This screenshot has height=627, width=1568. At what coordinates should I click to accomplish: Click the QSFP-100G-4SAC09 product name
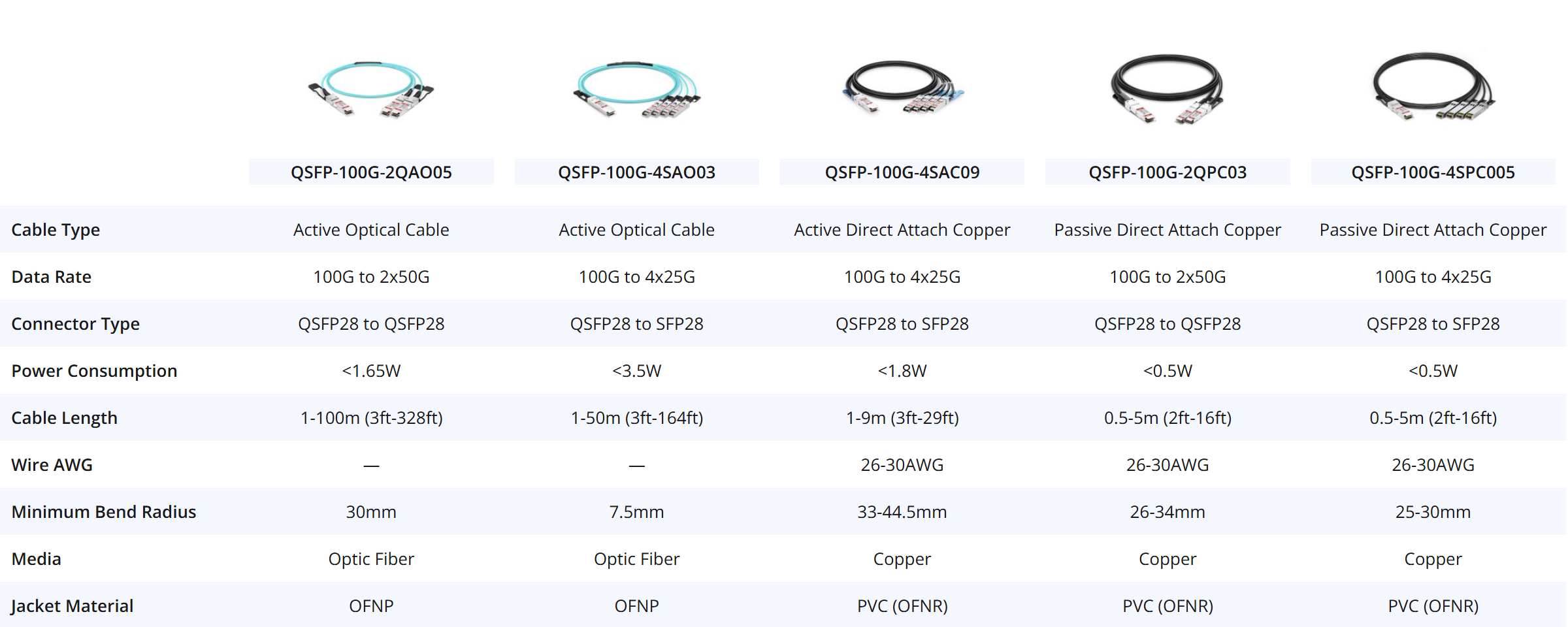click(902, 172)
